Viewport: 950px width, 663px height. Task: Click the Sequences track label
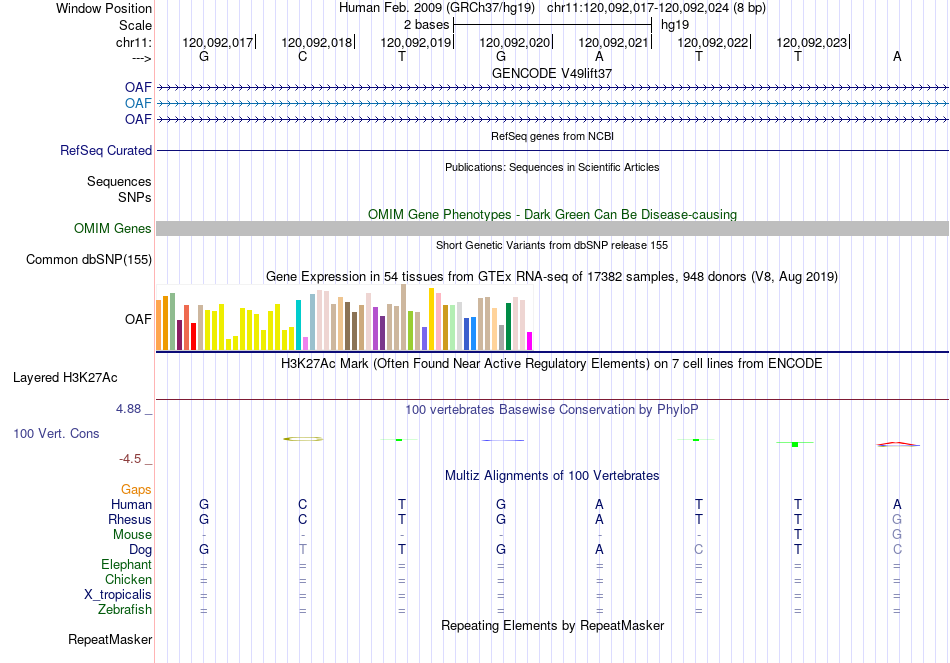pyautogui.click(x=119, y=181)
